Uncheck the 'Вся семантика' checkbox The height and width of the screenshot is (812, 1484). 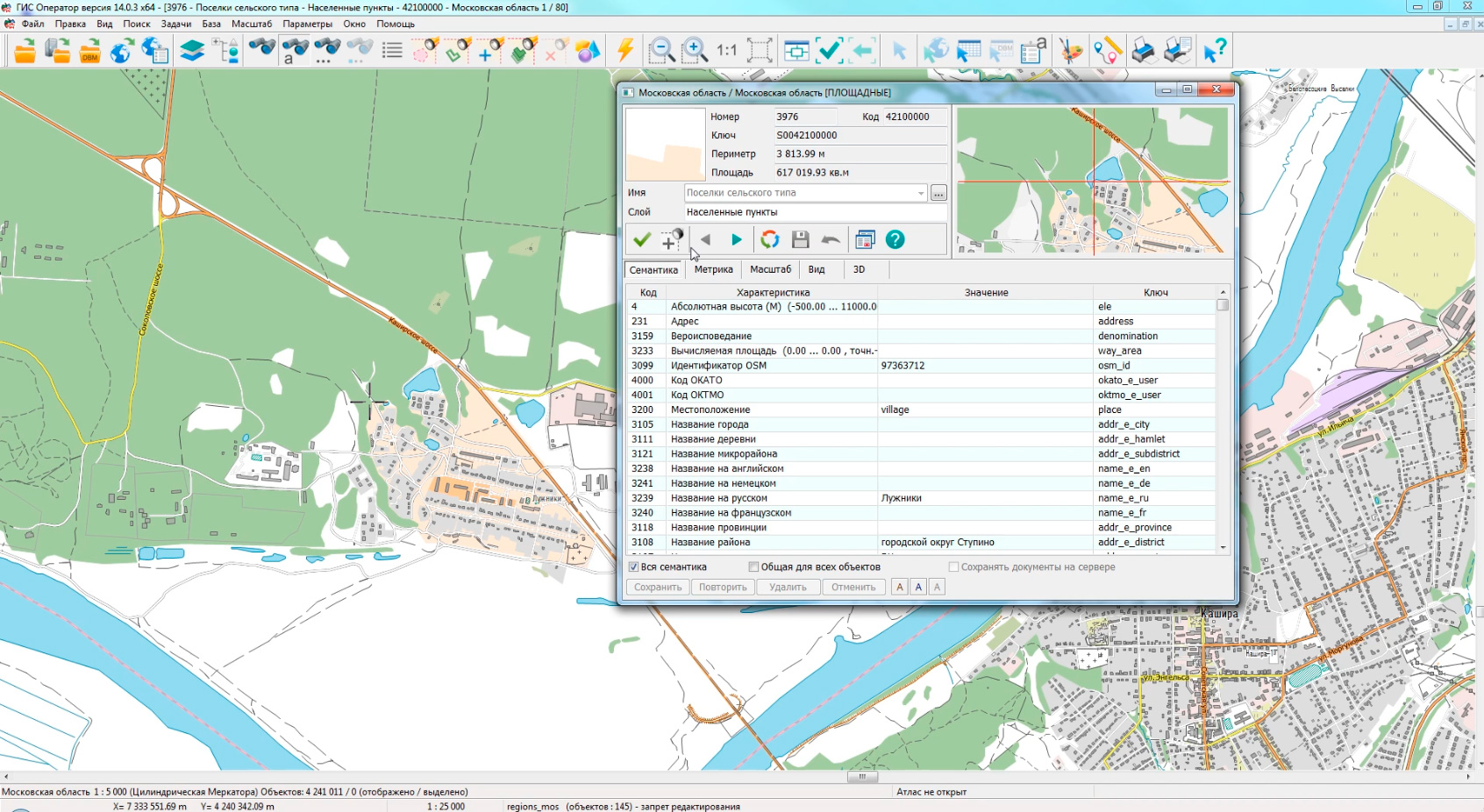(x=633, y=567)
